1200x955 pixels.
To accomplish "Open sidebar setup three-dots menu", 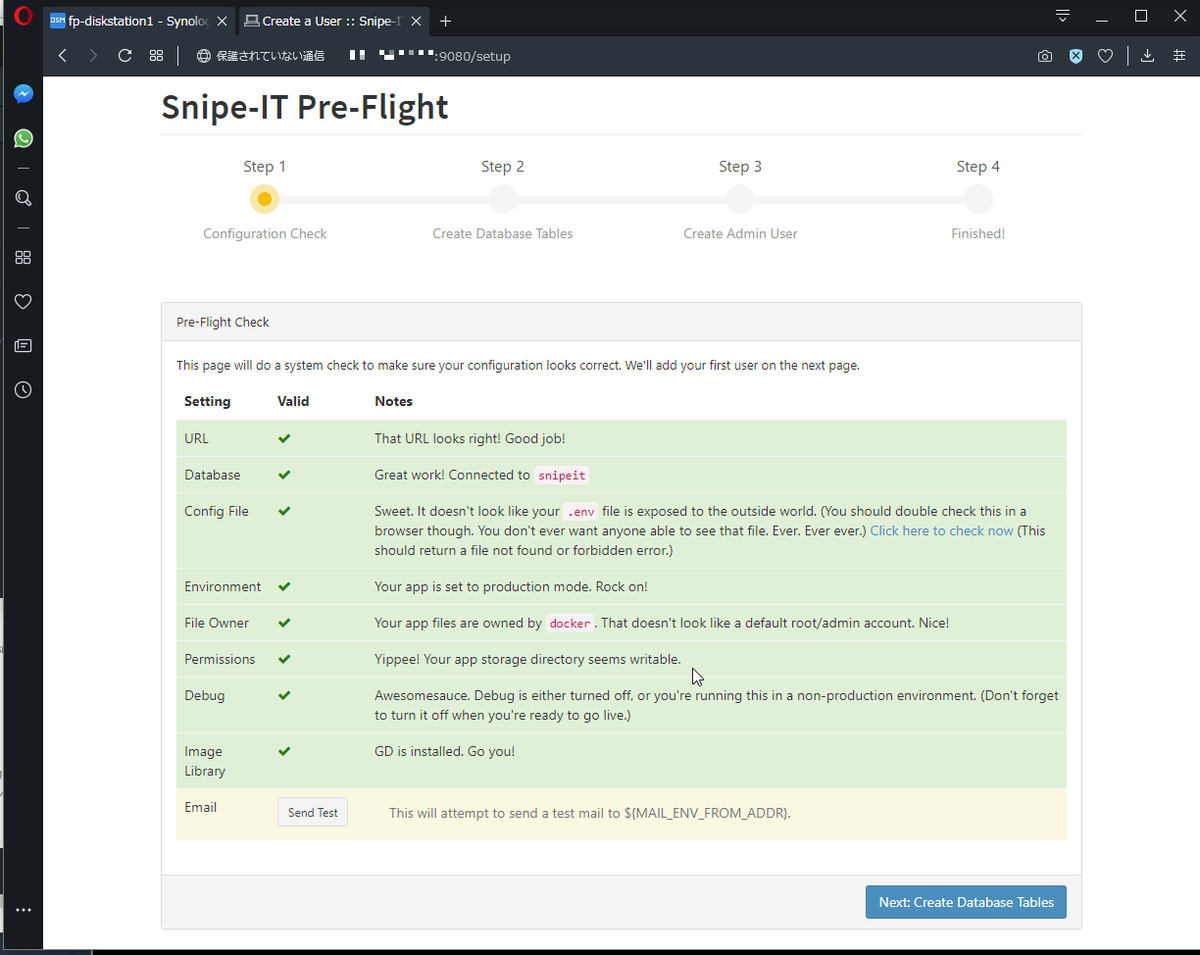I will coord(23,910).
